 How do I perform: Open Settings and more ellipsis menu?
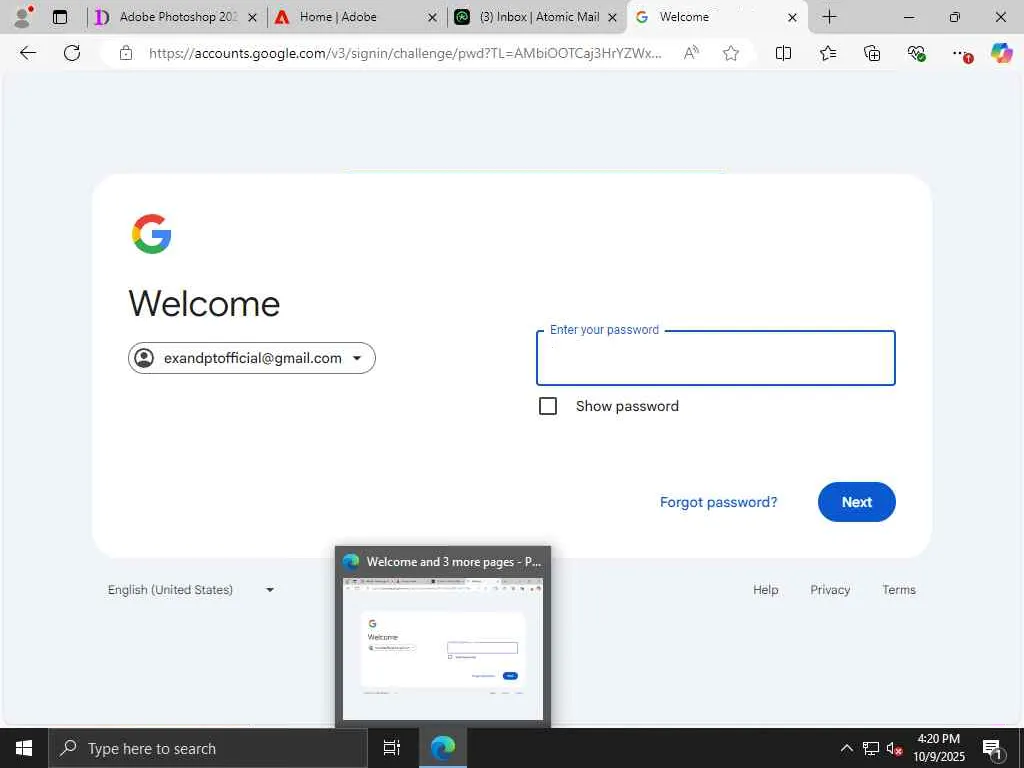tap(961, 54)
